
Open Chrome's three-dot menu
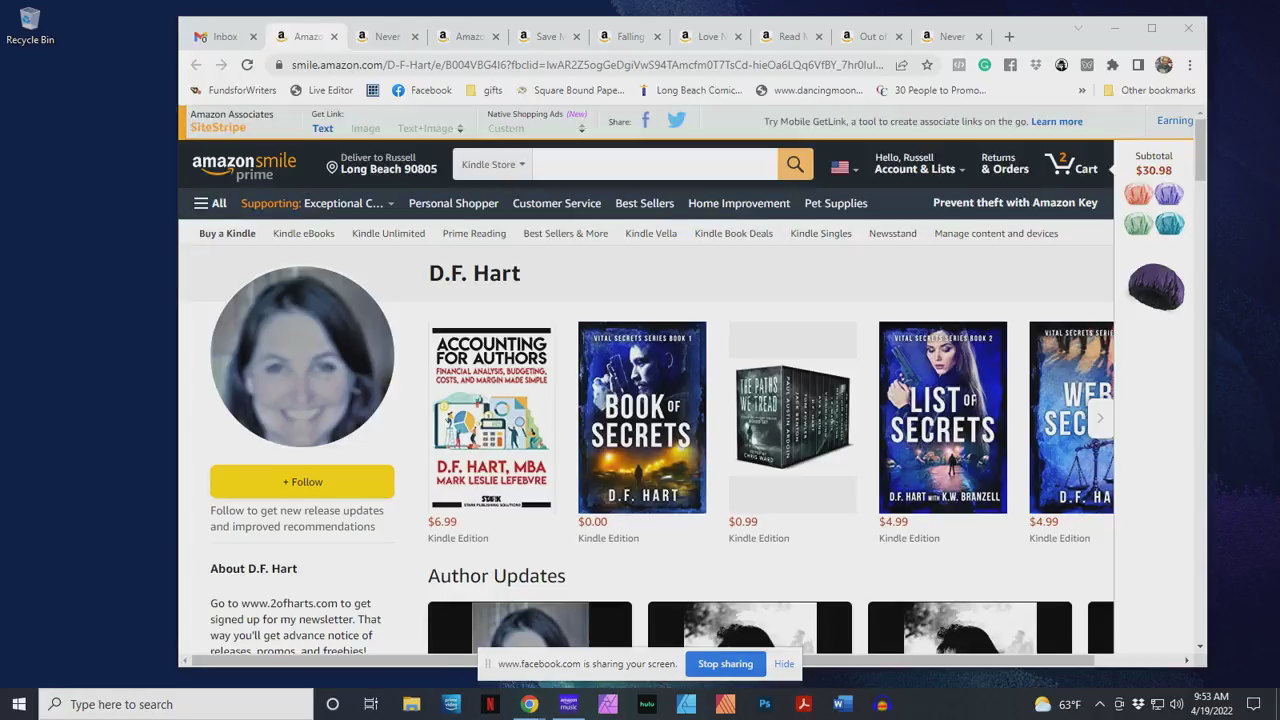click(1189, 65)
